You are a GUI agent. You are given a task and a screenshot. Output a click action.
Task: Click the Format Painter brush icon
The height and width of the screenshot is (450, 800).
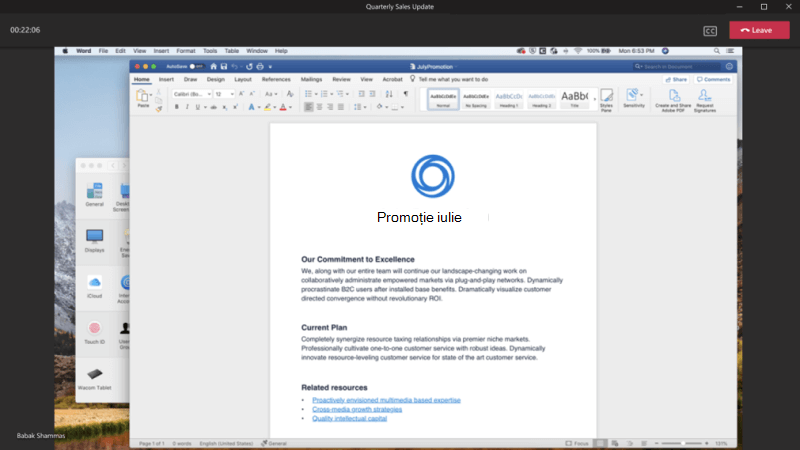[159, 109]
